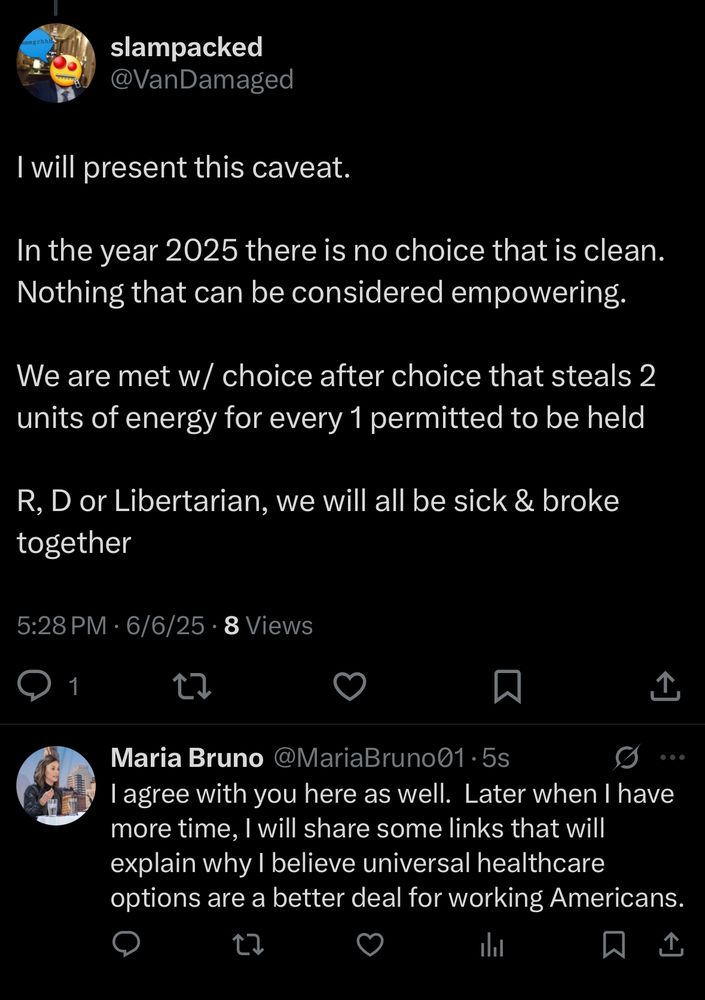Like Maria Bruno's reply

[x=371, y=943]
